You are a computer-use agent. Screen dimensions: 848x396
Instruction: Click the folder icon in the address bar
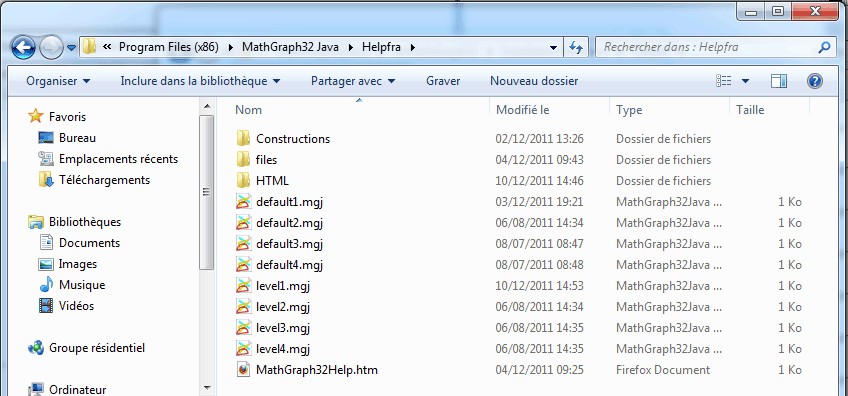point(90,47)
